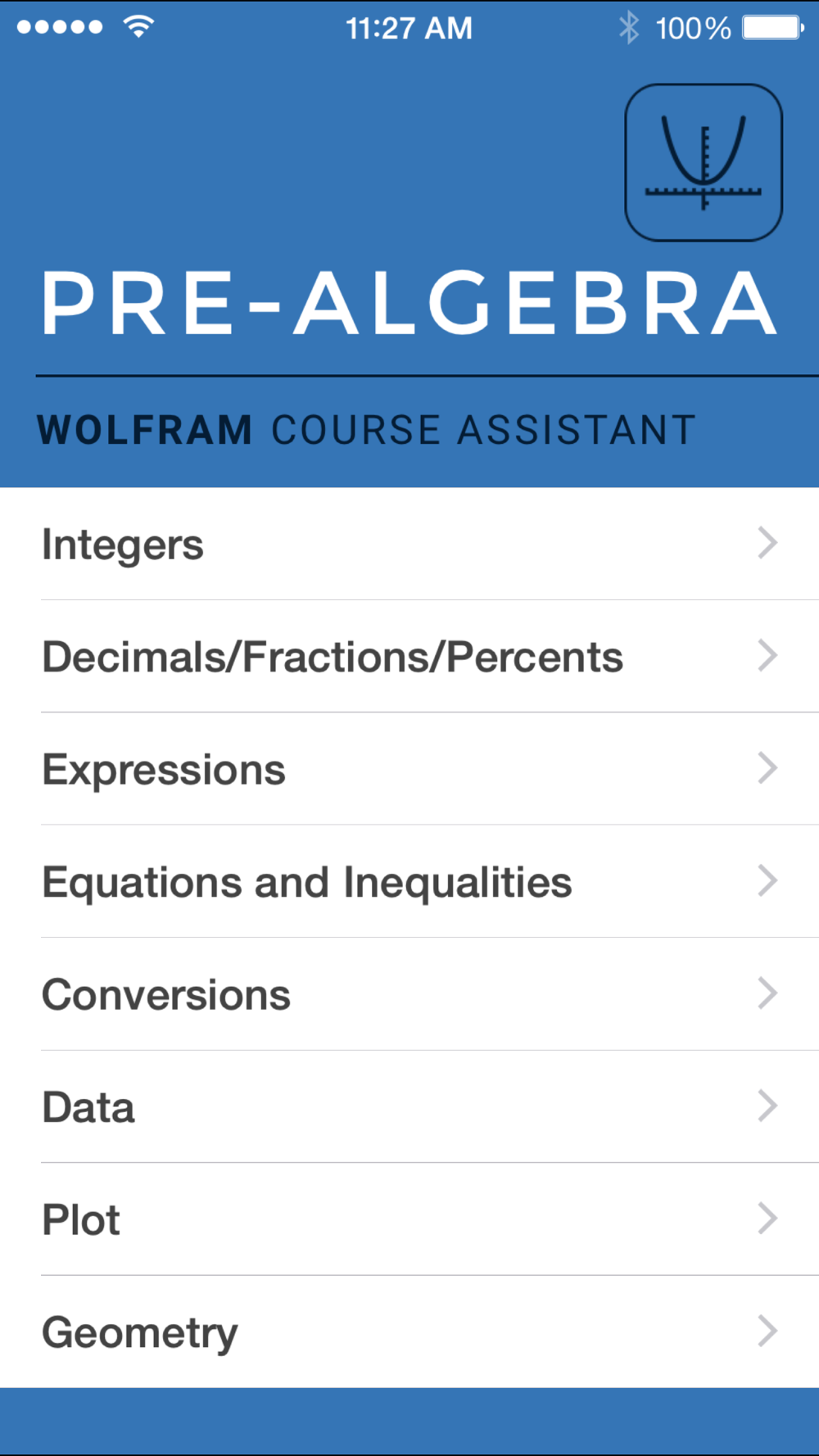Expand Integers using its chevron arrow

point(767,543)
